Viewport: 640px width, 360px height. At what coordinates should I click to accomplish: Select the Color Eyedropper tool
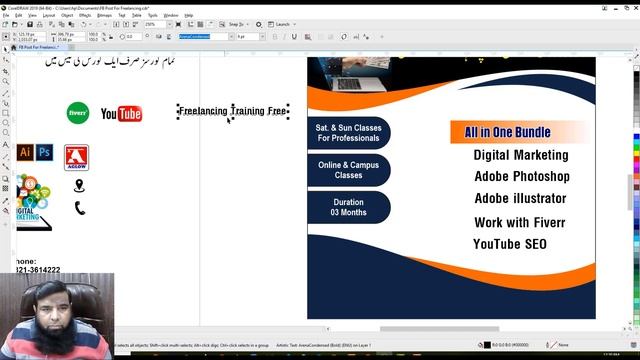5,201
